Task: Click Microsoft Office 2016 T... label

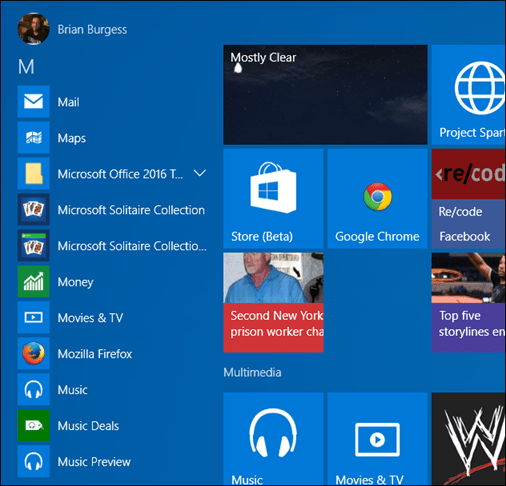Action: [120, 174]
